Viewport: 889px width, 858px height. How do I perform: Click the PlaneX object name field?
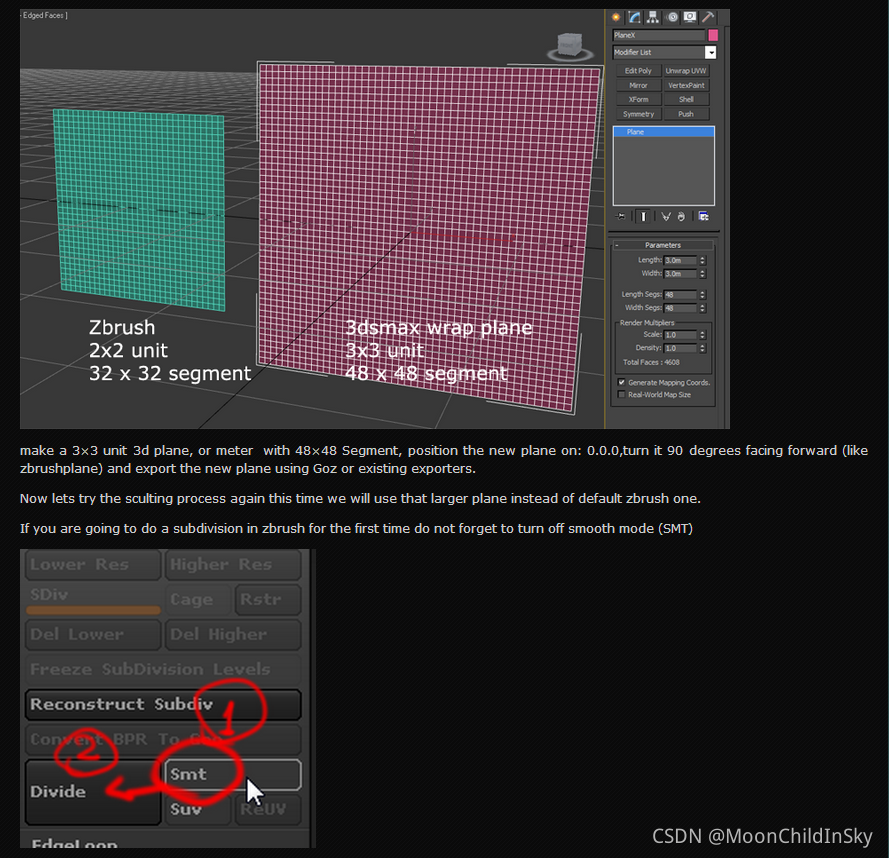coord(658,35)
